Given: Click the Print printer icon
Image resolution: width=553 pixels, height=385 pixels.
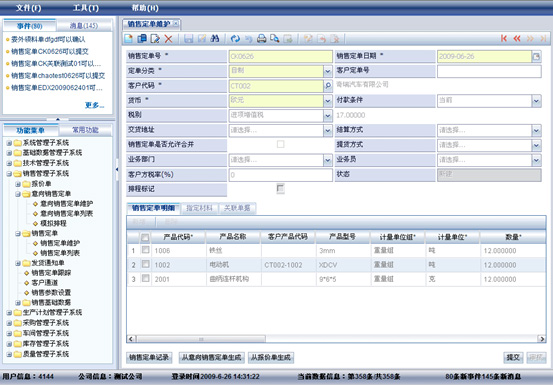Looking at the screenshot, I should click(261, 38).
